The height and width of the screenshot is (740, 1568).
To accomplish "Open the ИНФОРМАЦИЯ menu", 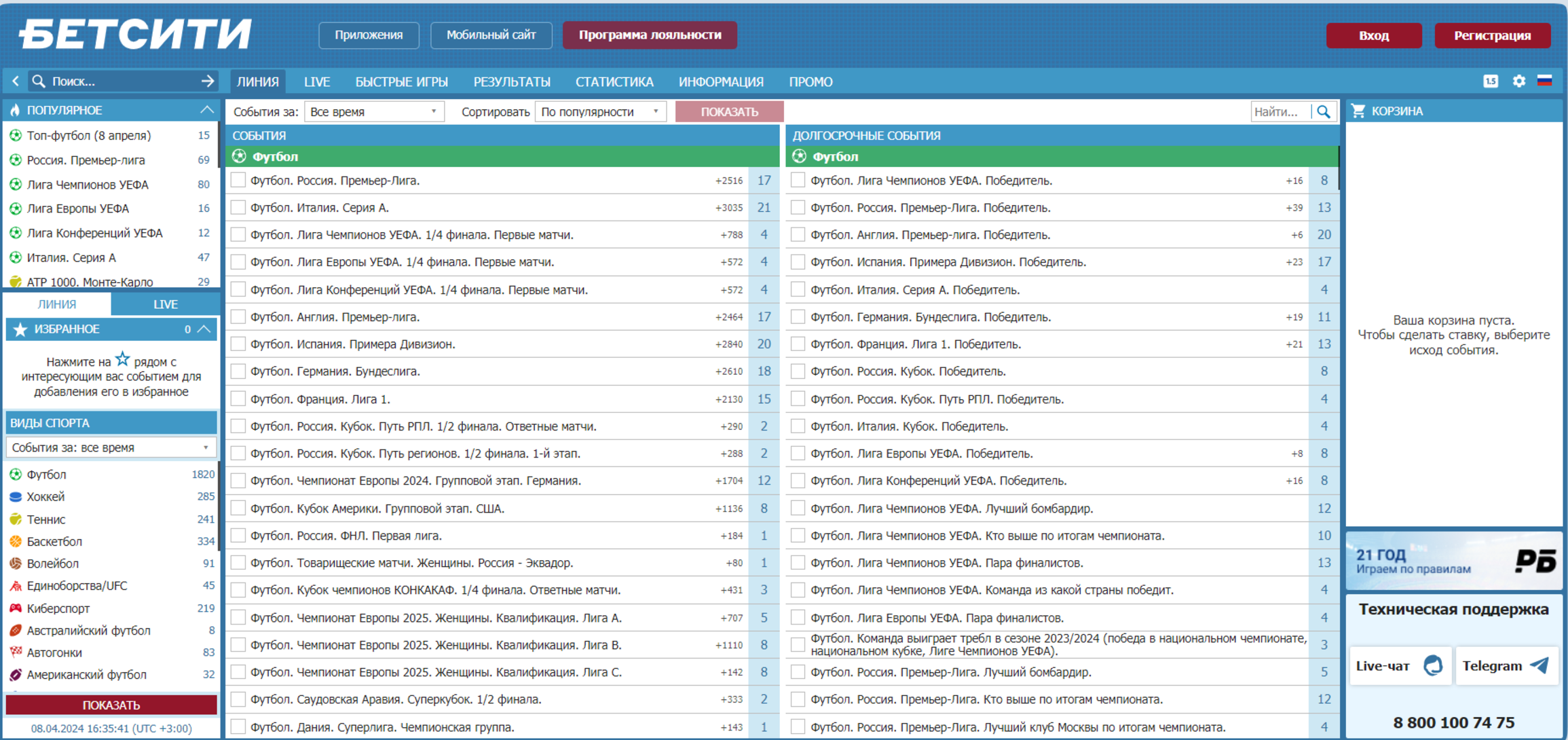I will pyautogui.click(x=721, y=81).
